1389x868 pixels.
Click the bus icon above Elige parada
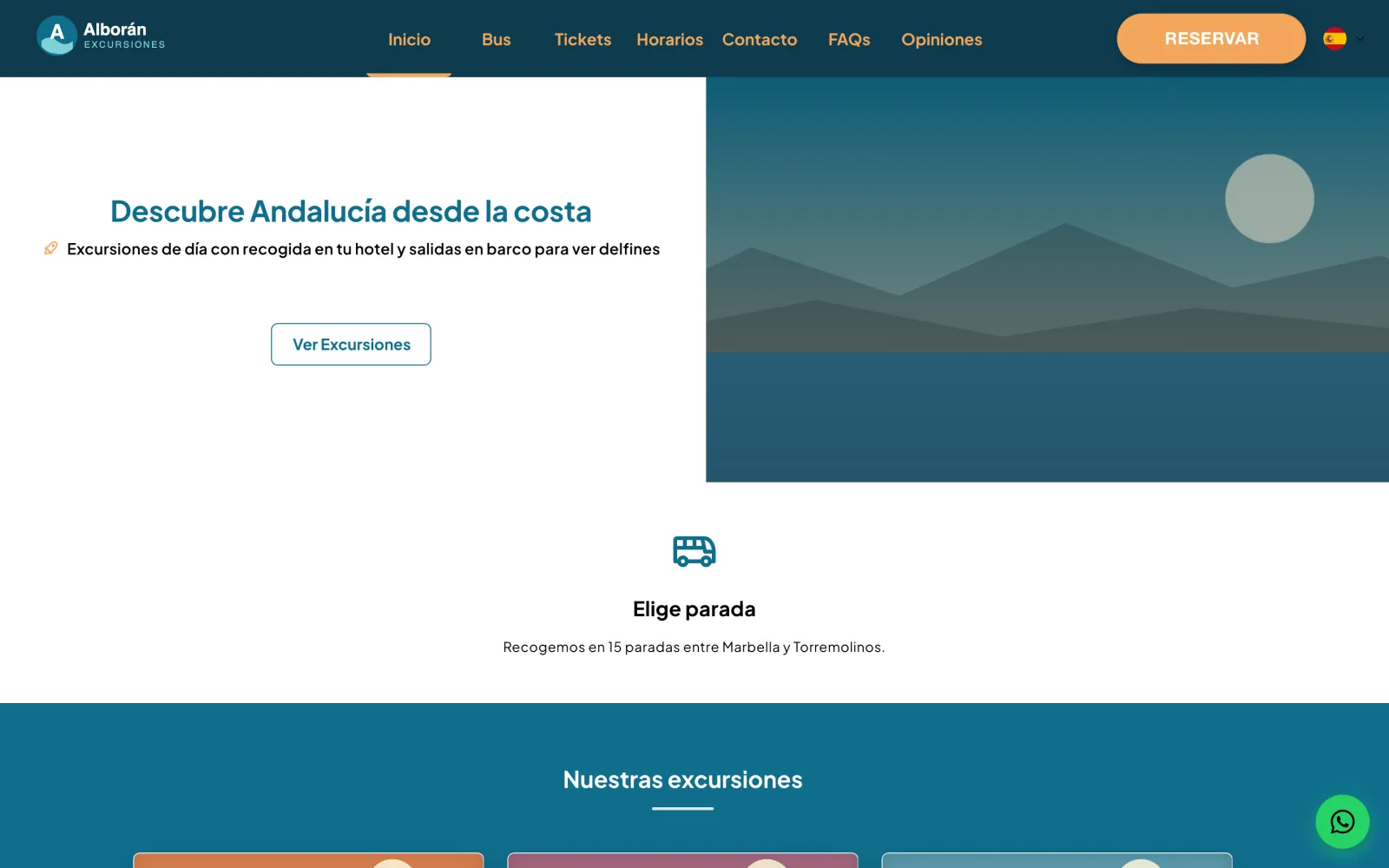694,551
